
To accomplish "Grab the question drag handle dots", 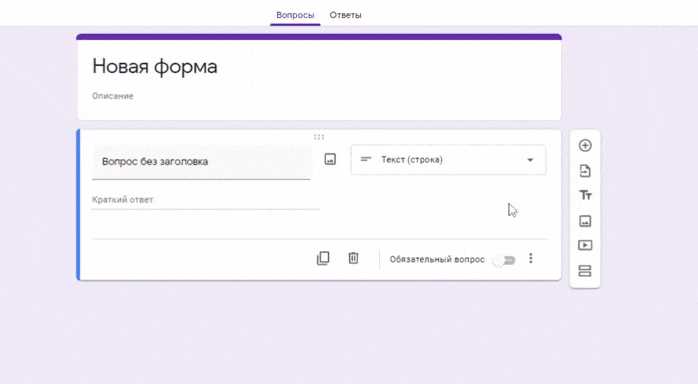I will (x=319, y=137).
